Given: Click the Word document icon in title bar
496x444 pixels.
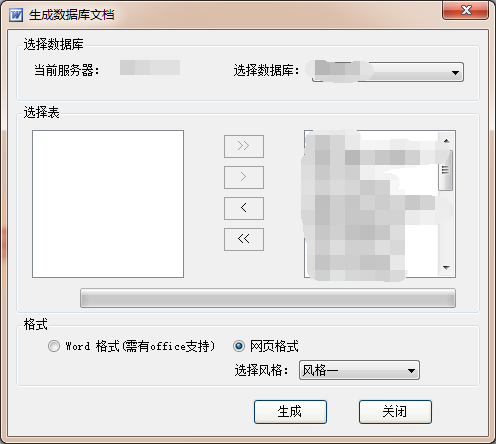Looking at the screenshot, I should click(16, 15).
